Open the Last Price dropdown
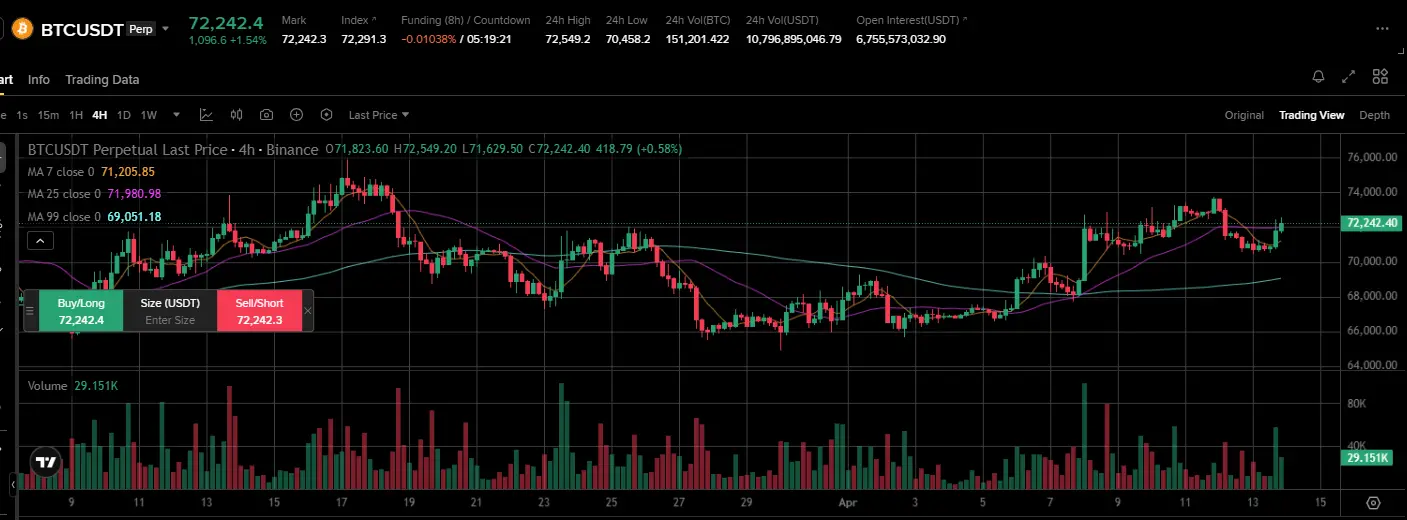This screenshot has width=1407, height=520. (378, 115)
